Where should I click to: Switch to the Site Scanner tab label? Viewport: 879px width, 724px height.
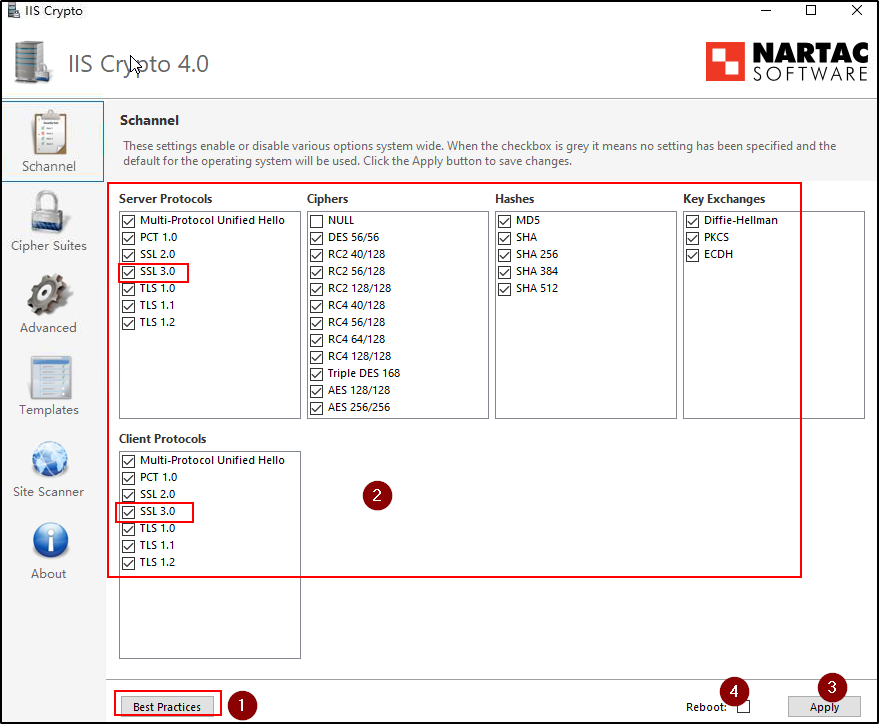pos(48,491)
